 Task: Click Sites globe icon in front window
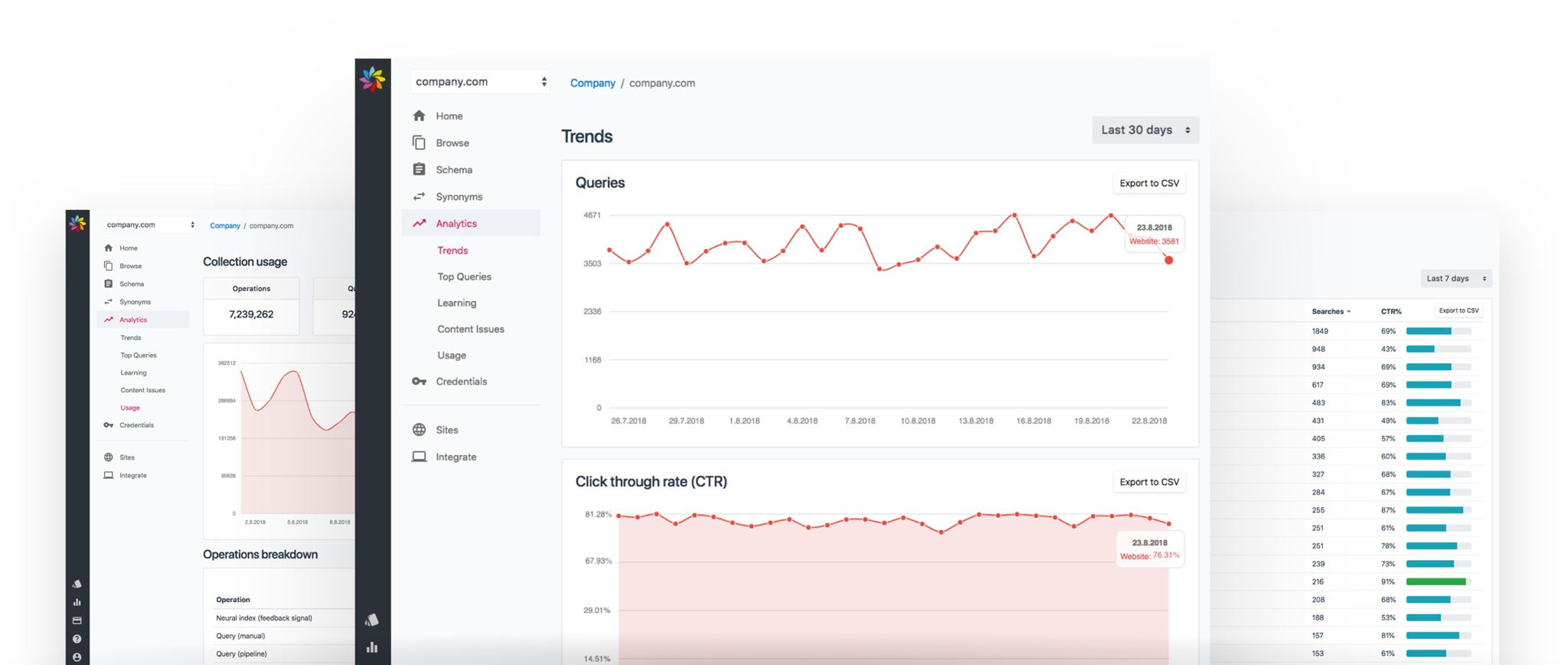(419, 430)
